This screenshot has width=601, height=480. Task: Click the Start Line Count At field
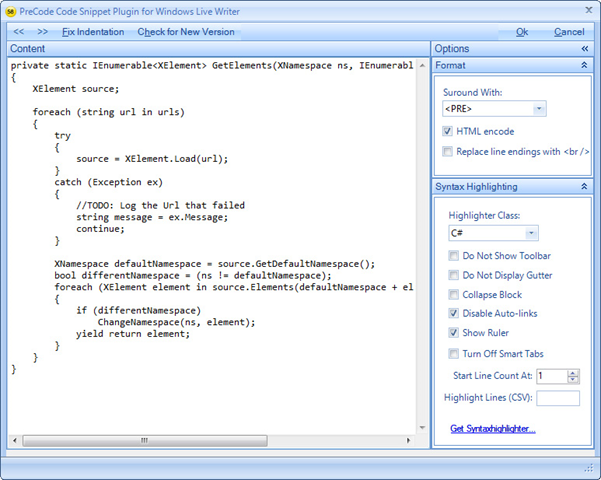pyautogui.click(x=552, y=376)
